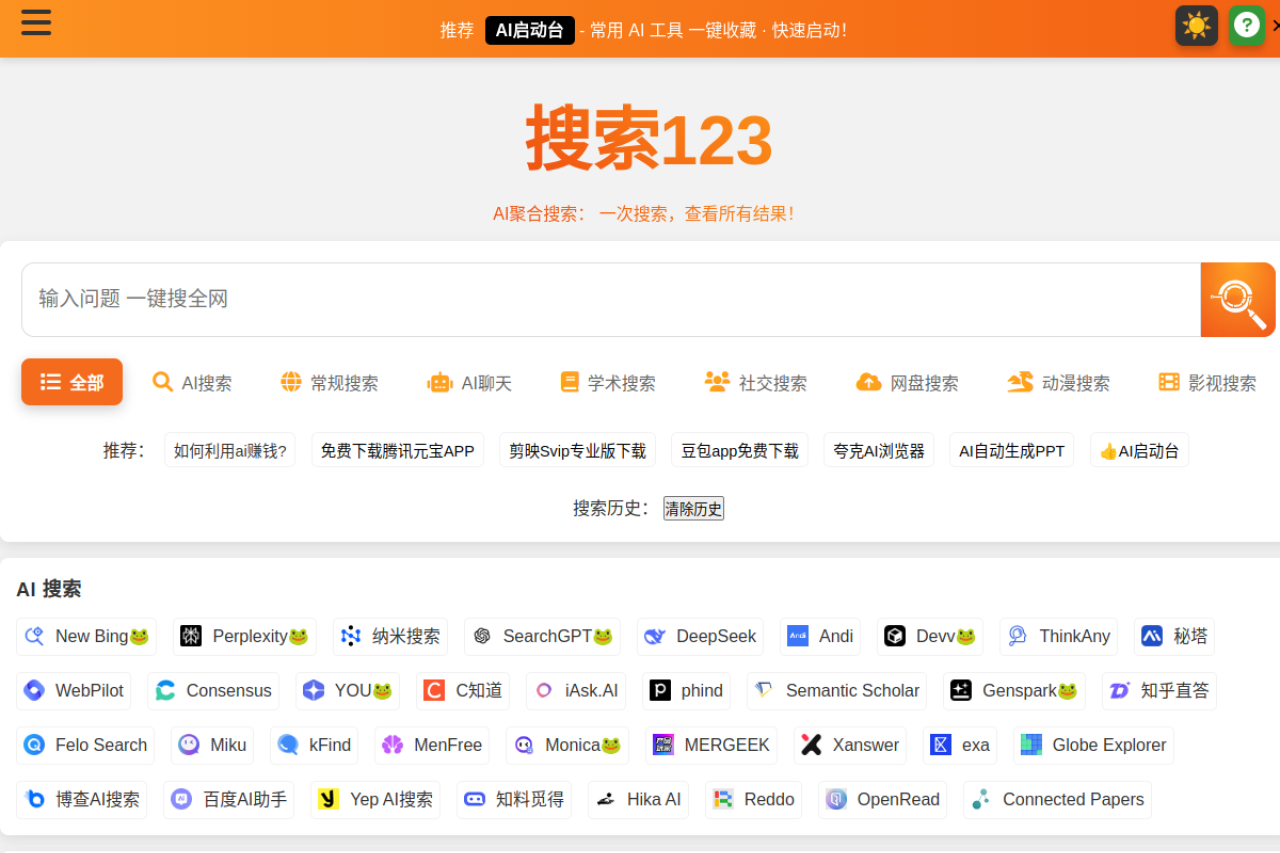Open the MERGEEK search link

click(x=711, y=745)
